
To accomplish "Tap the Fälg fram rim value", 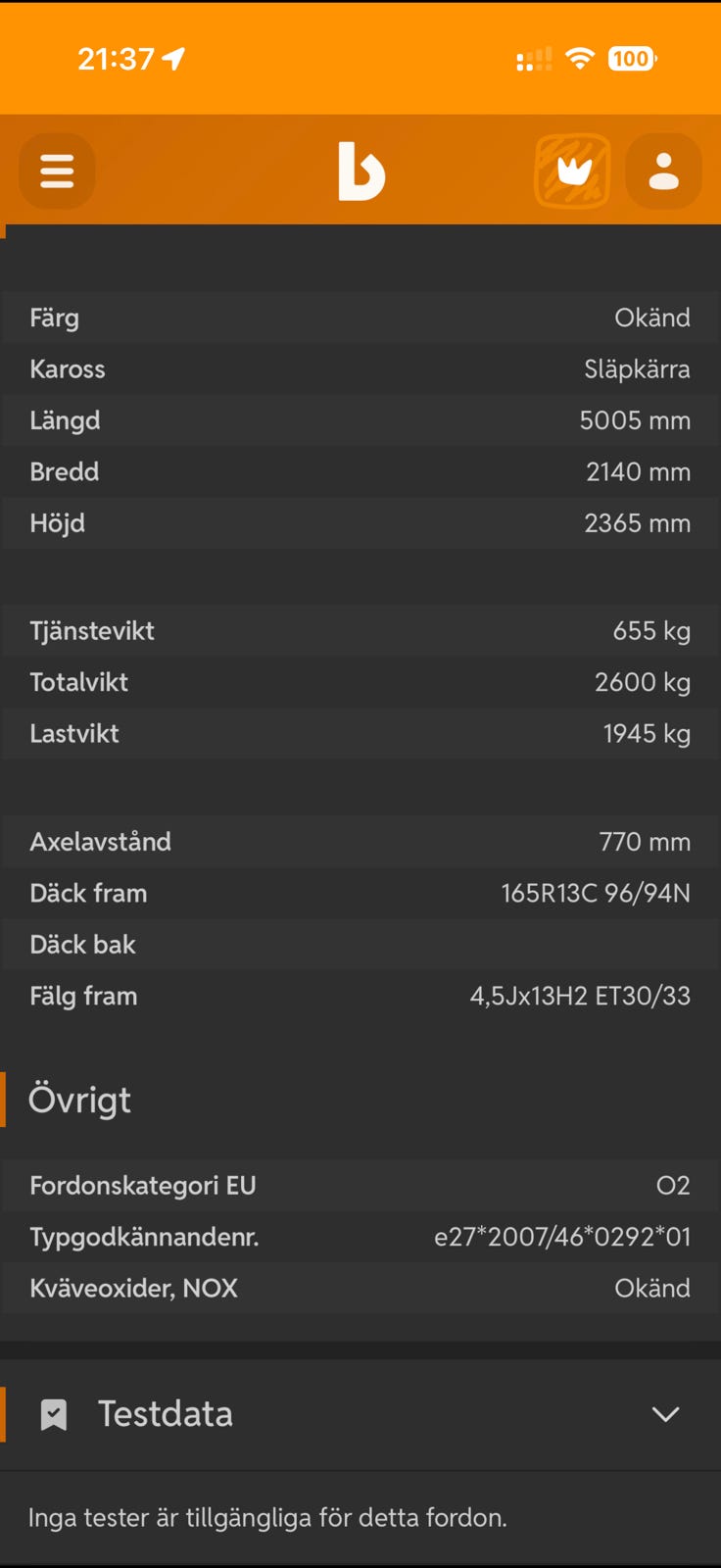I will point(580,996).
